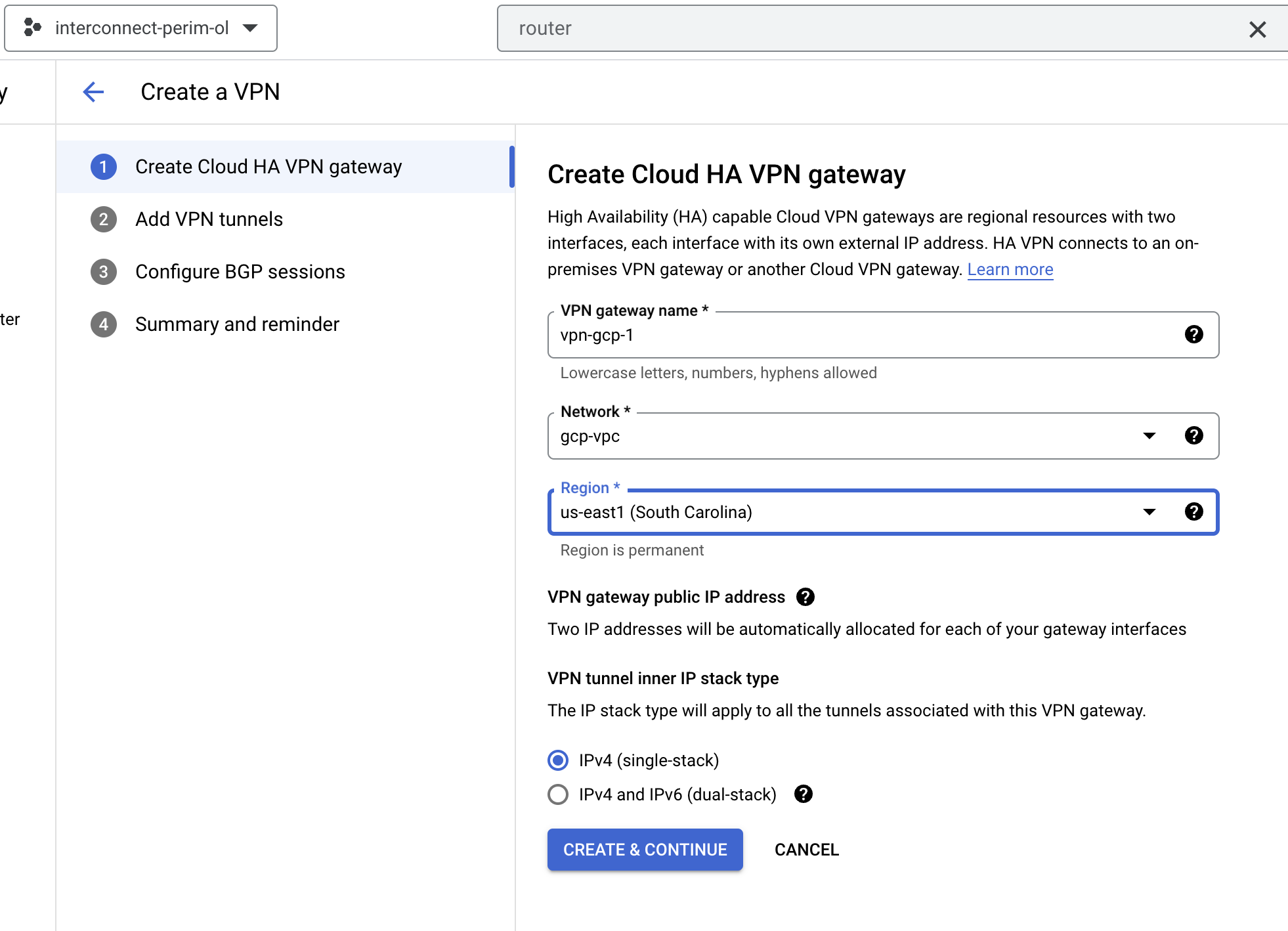Click CREATE & CONTINUE
The width and height of the screenshot is (1288, 931).
point(645,850)
